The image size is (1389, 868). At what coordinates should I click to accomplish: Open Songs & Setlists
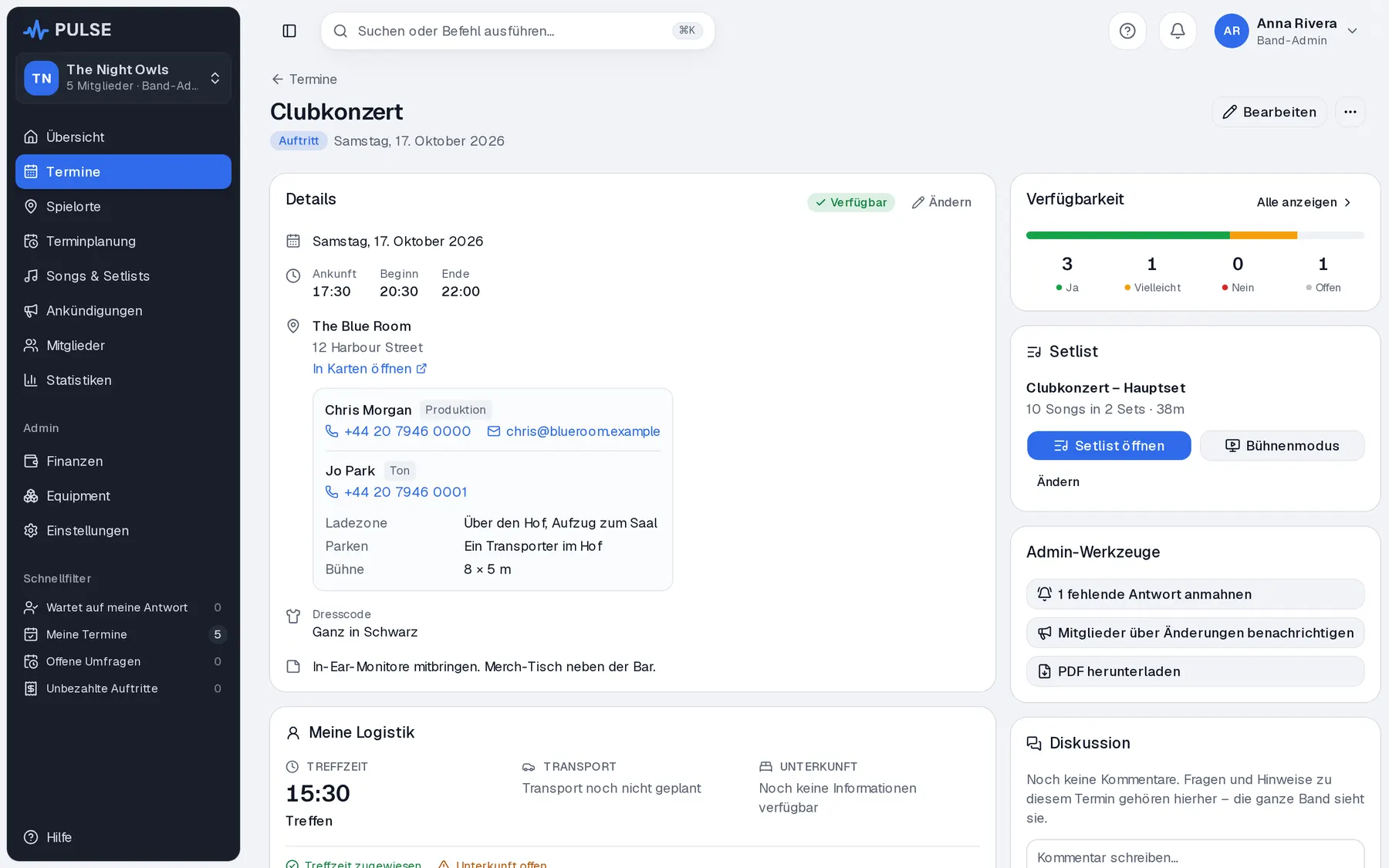(123, 275)
